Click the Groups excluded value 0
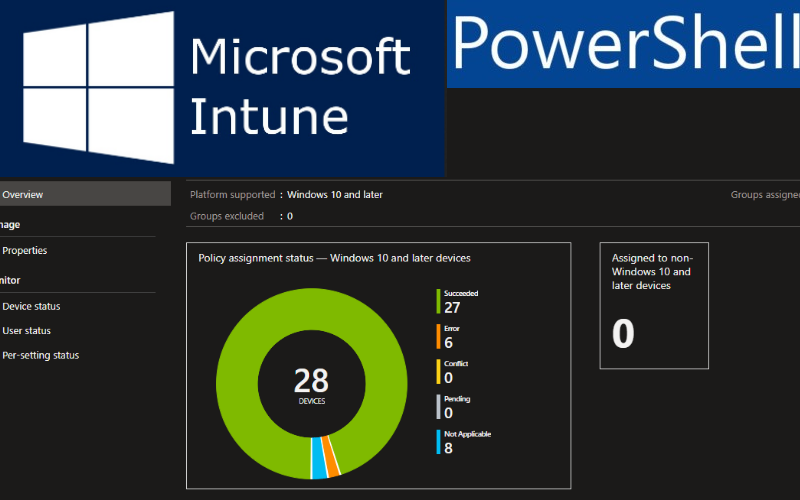This screenshot has width=800, height=500. tap(290, 216)
